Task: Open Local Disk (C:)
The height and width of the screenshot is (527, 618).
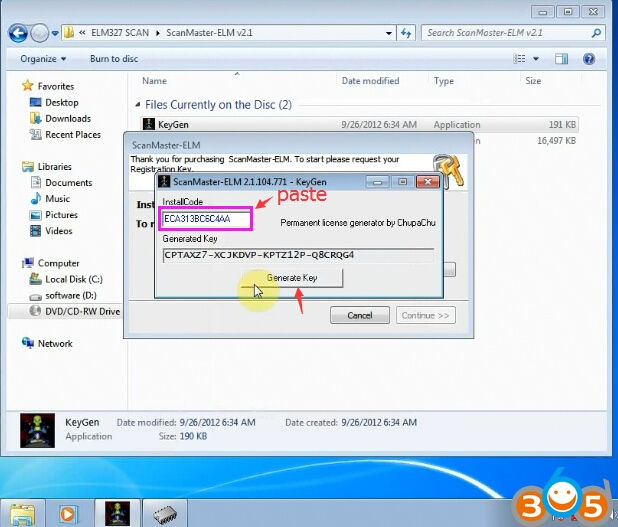Action: pyautogui.click(x=74, y=279)
